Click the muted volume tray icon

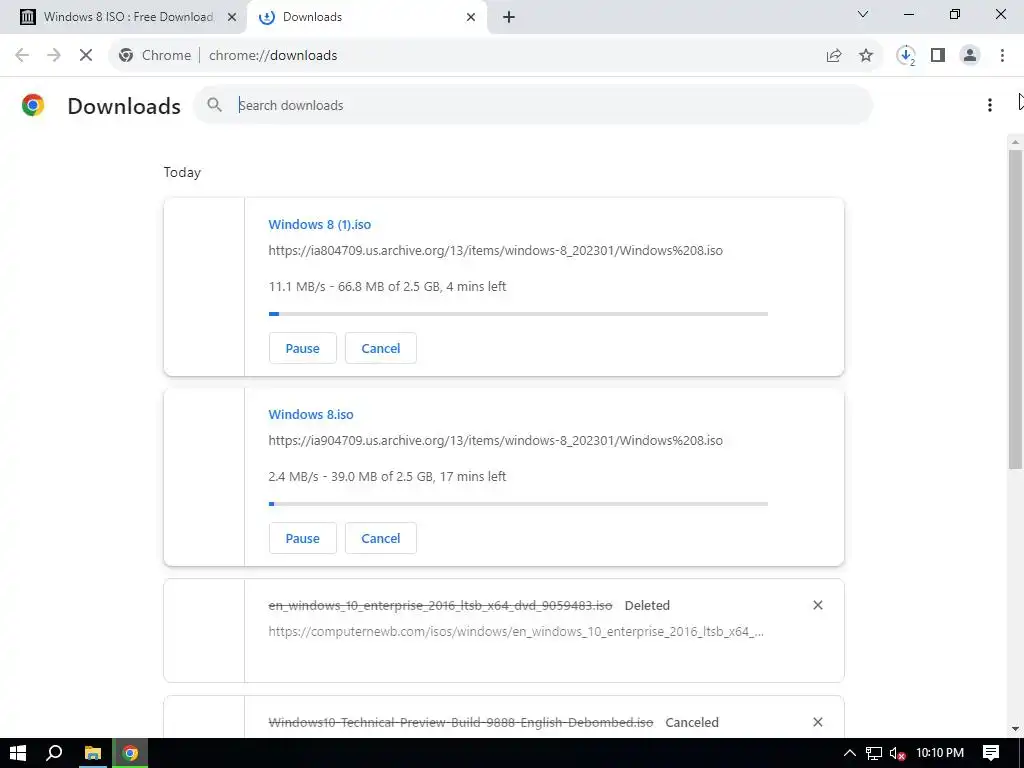(897, 753)
